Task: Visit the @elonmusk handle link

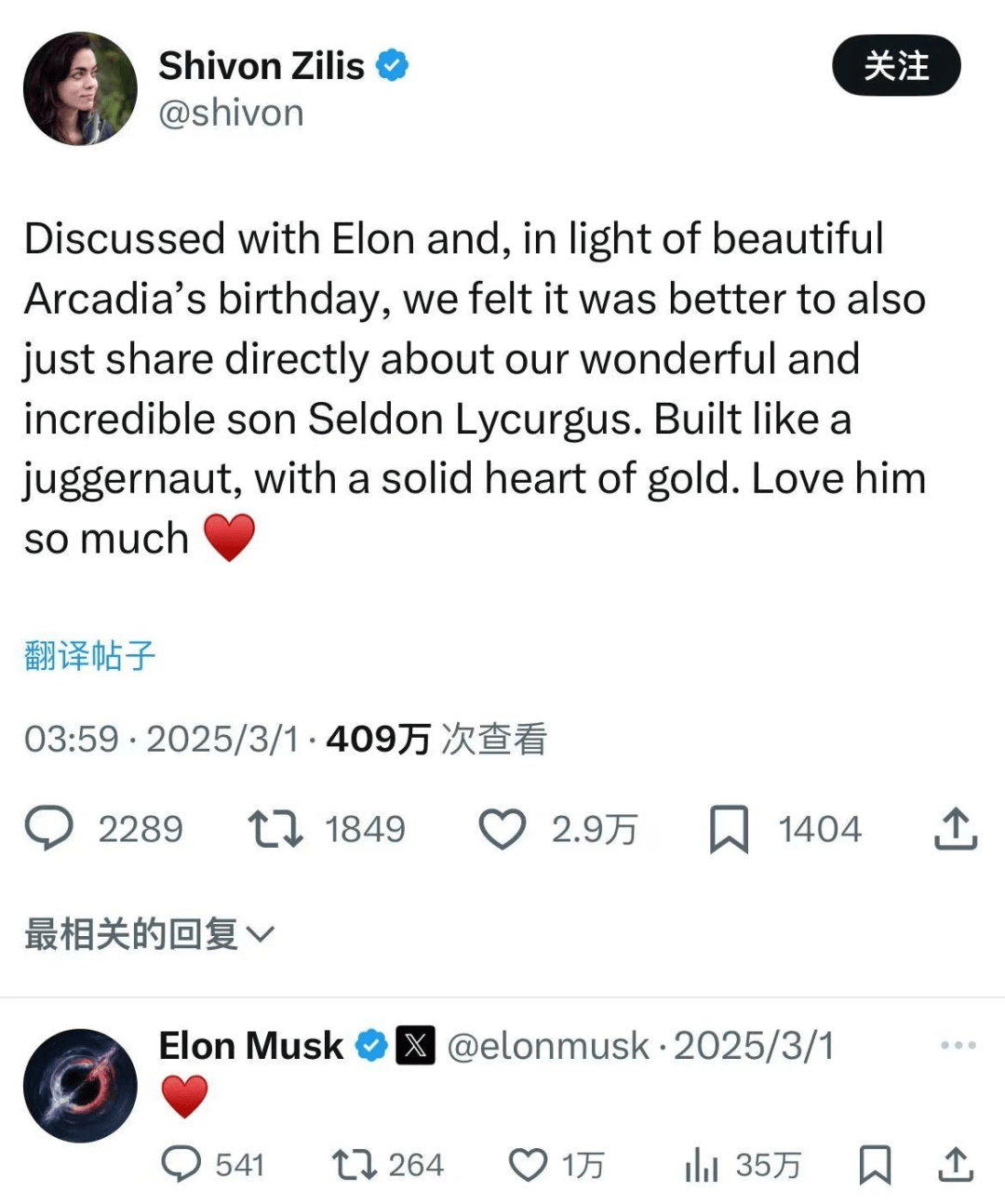Action: coord(548,1046)
